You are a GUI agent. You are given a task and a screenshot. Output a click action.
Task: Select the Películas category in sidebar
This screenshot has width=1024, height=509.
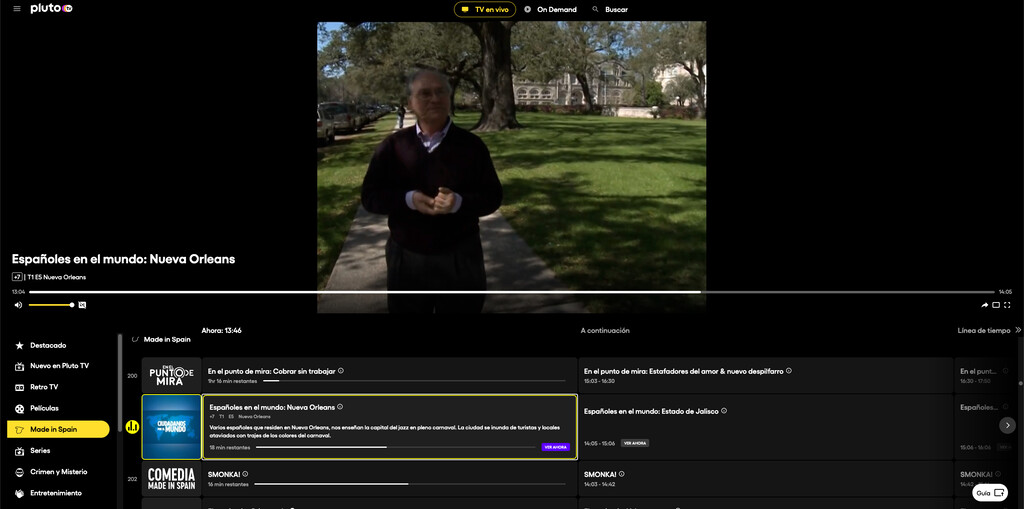(x=44, y=408)
